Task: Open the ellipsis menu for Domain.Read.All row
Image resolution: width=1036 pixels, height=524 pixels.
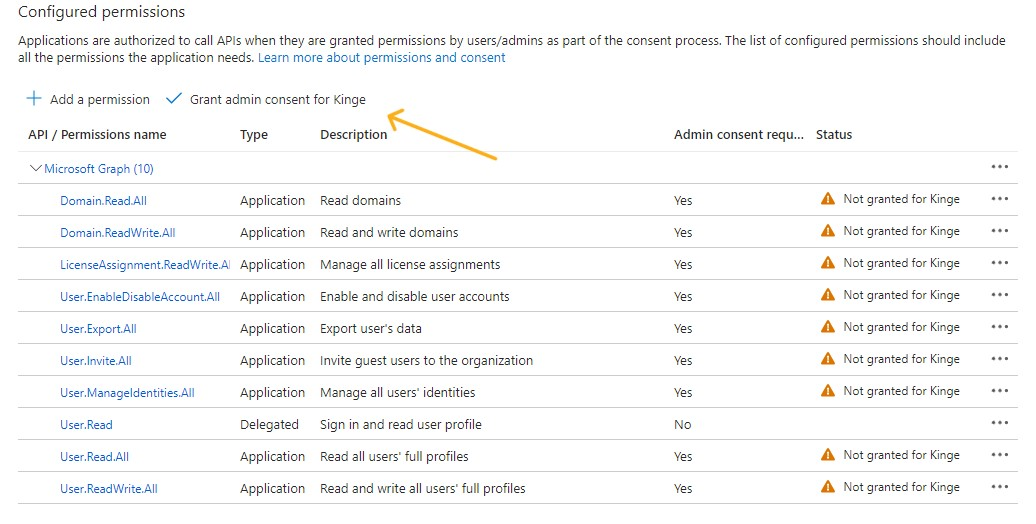Action: click(x=999, y=199)
